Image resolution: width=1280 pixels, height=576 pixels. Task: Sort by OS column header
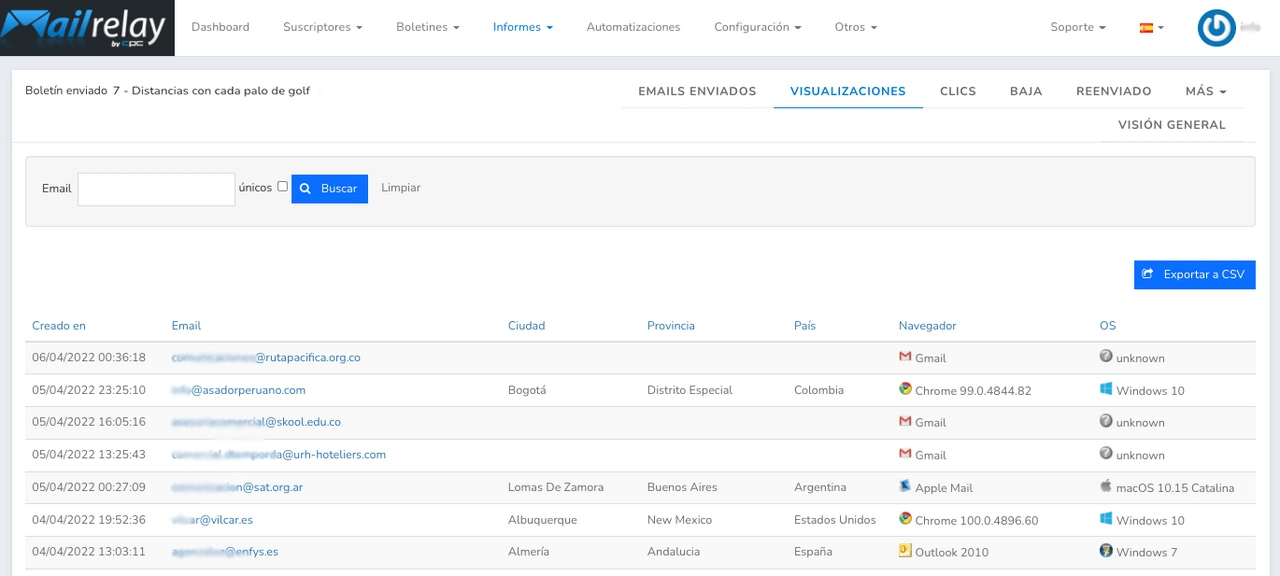coord(1108,326)
